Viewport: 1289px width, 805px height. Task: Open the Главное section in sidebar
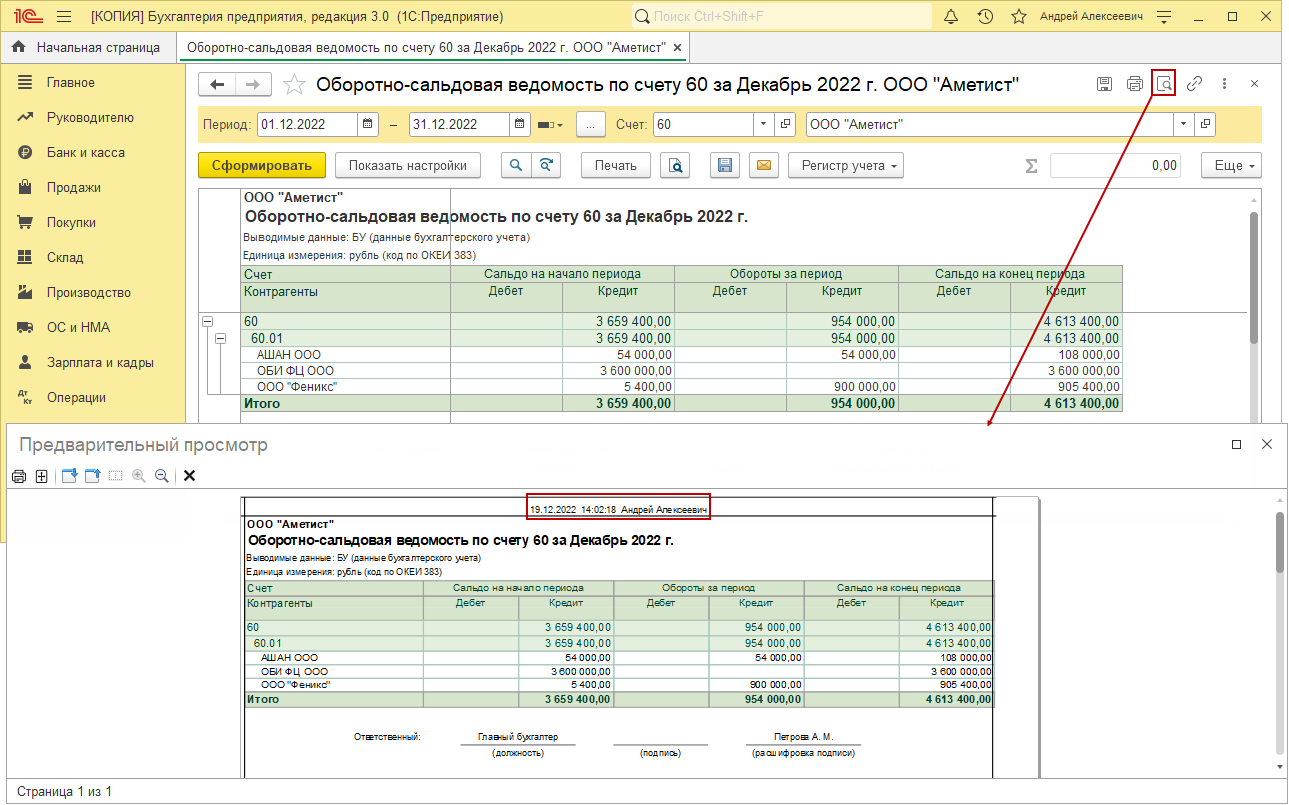tap(70, 82)
